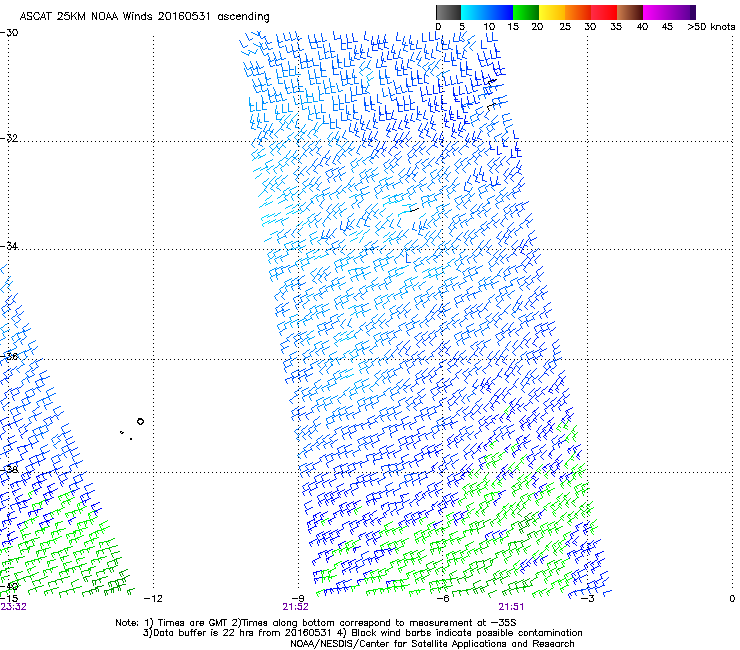
Task: Click the 0 longitude label
Action: [732, 599]
